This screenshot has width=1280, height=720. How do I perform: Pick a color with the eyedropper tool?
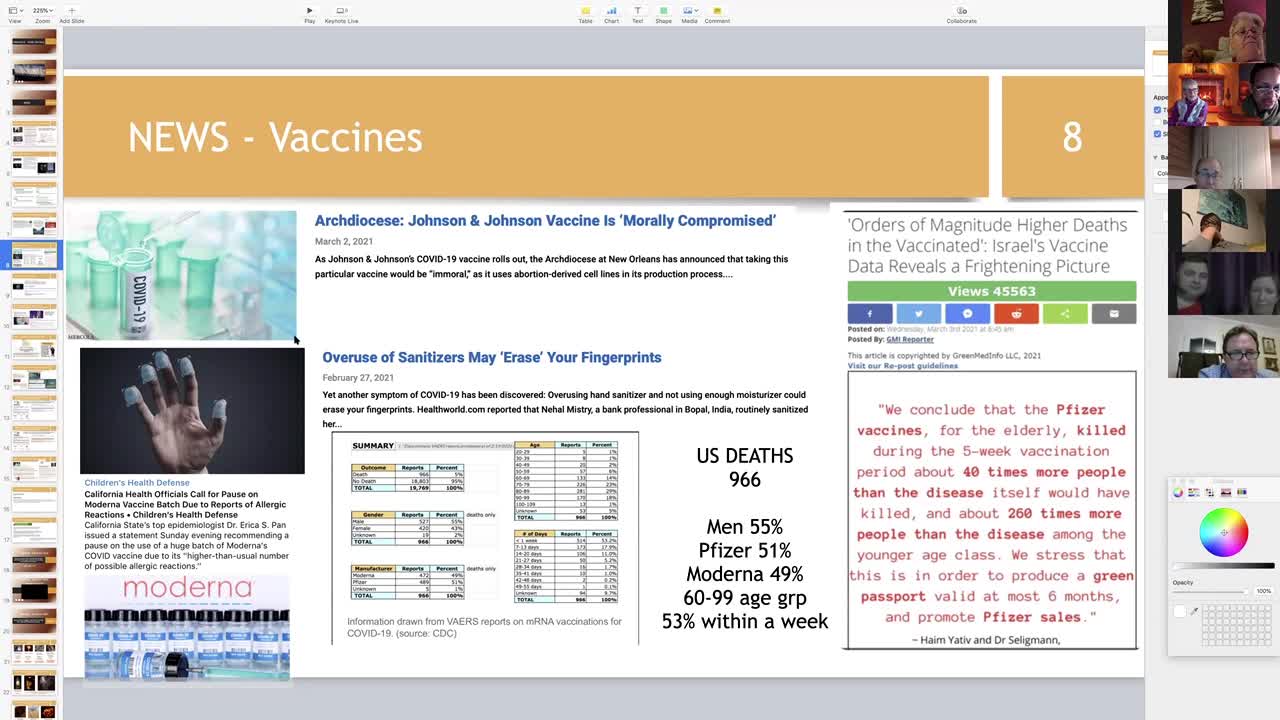click(x=1193, y=611)
